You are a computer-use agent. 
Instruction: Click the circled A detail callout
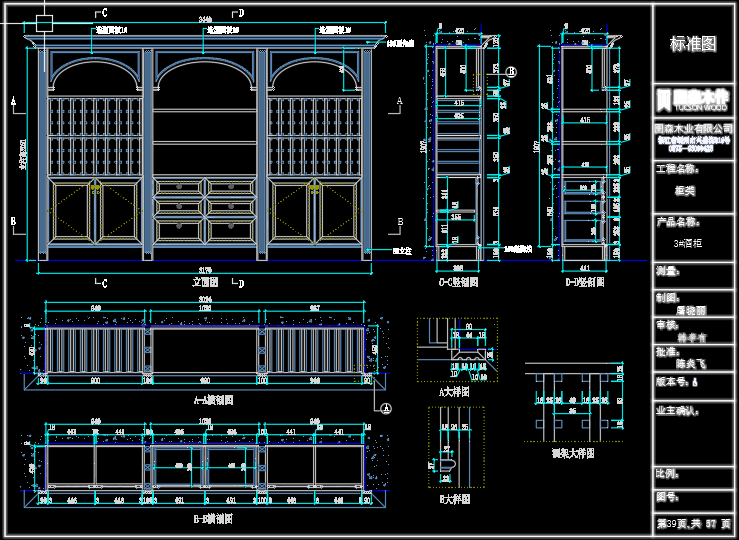(x=386, y=408)
